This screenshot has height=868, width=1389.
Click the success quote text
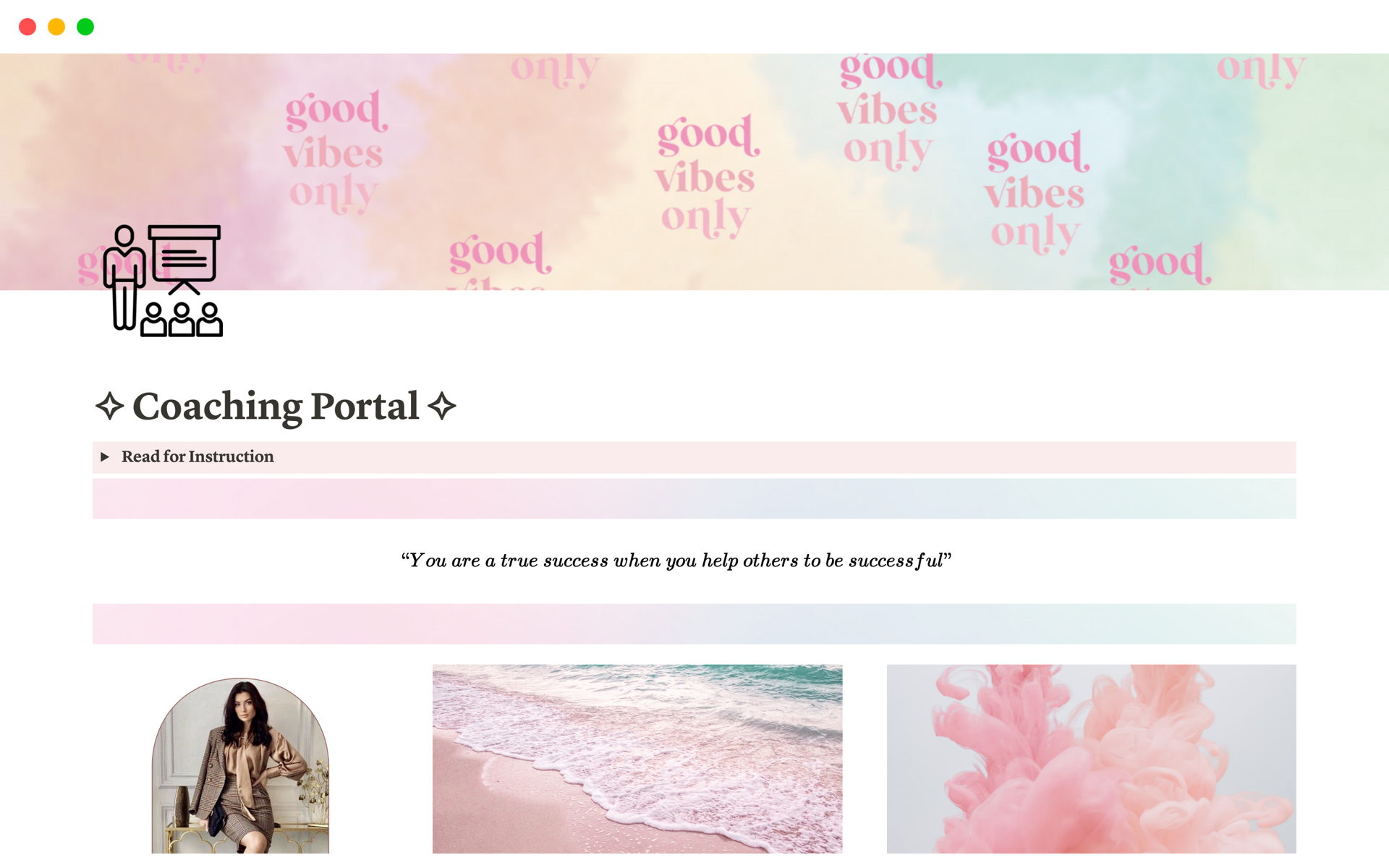[676, 561]
